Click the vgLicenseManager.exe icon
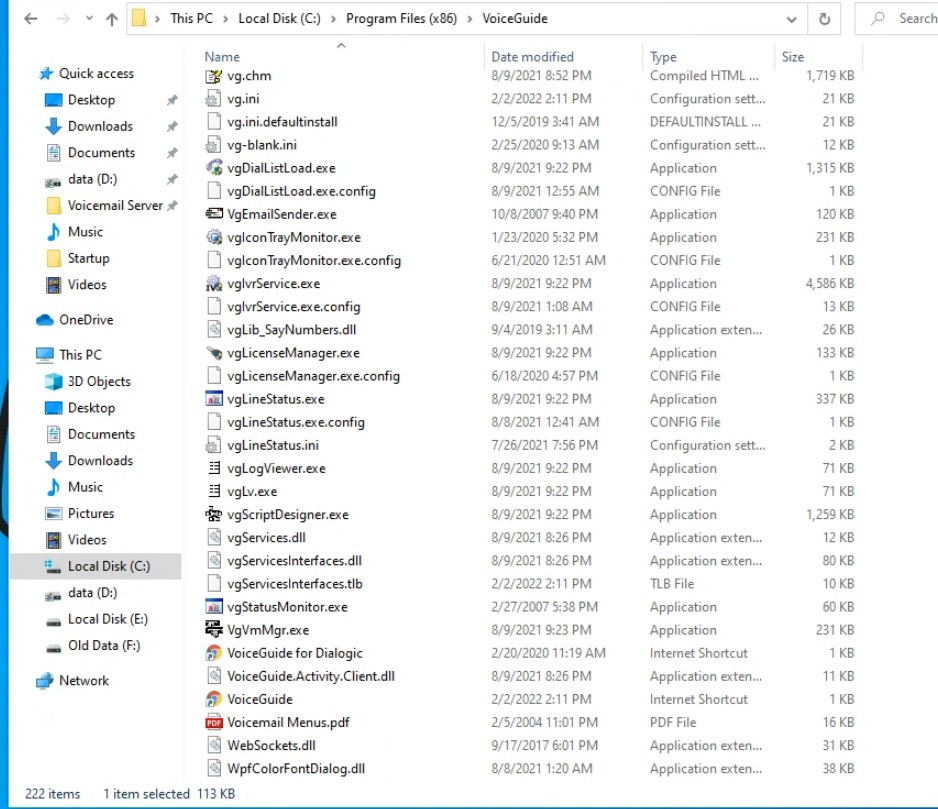The image size is (938, 809). (x=214, y=353)
